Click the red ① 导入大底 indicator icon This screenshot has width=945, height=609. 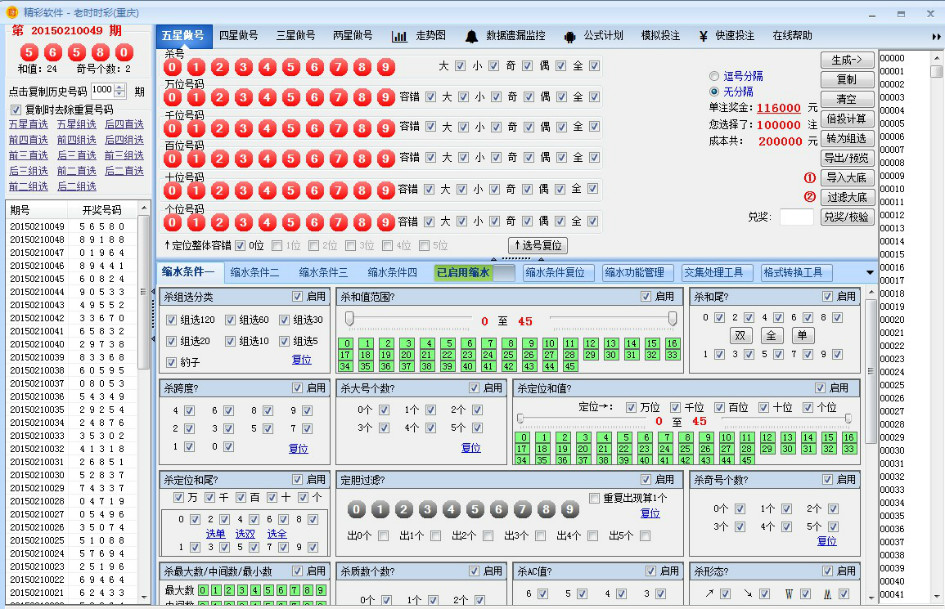pyautogui.click(x=810, y=179)
